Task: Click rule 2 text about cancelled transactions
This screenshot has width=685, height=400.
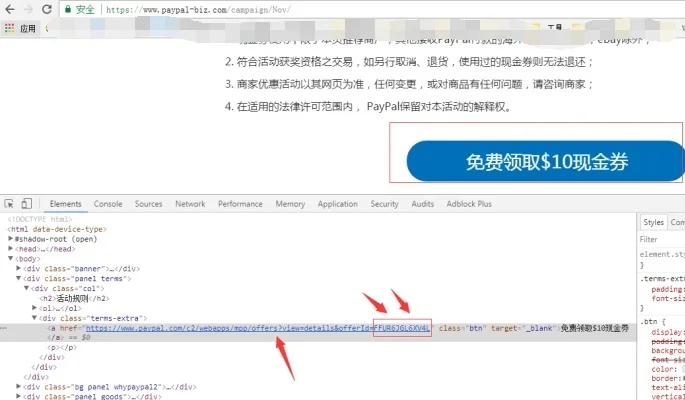Action: coord(409,62)
